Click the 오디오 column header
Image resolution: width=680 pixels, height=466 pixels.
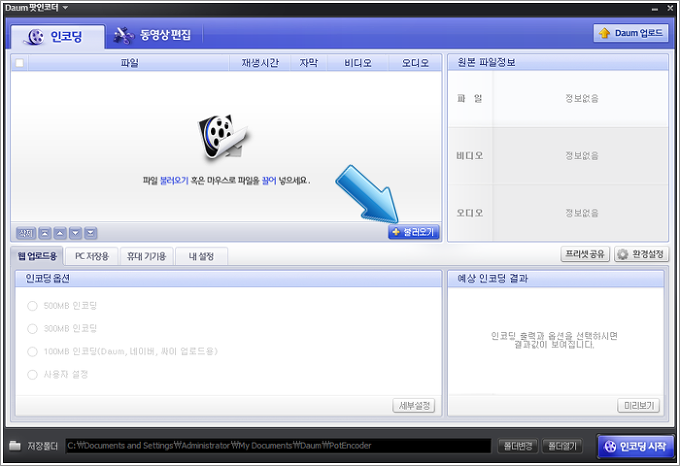tap(415, 63)
